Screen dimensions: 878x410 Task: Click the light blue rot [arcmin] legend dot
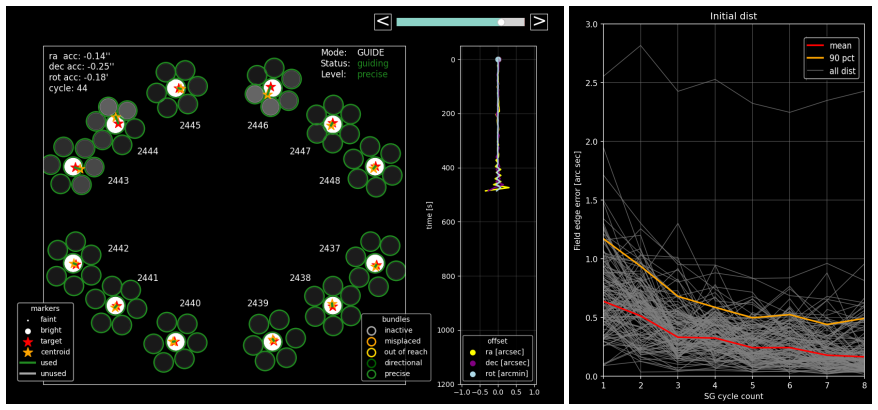473,373
